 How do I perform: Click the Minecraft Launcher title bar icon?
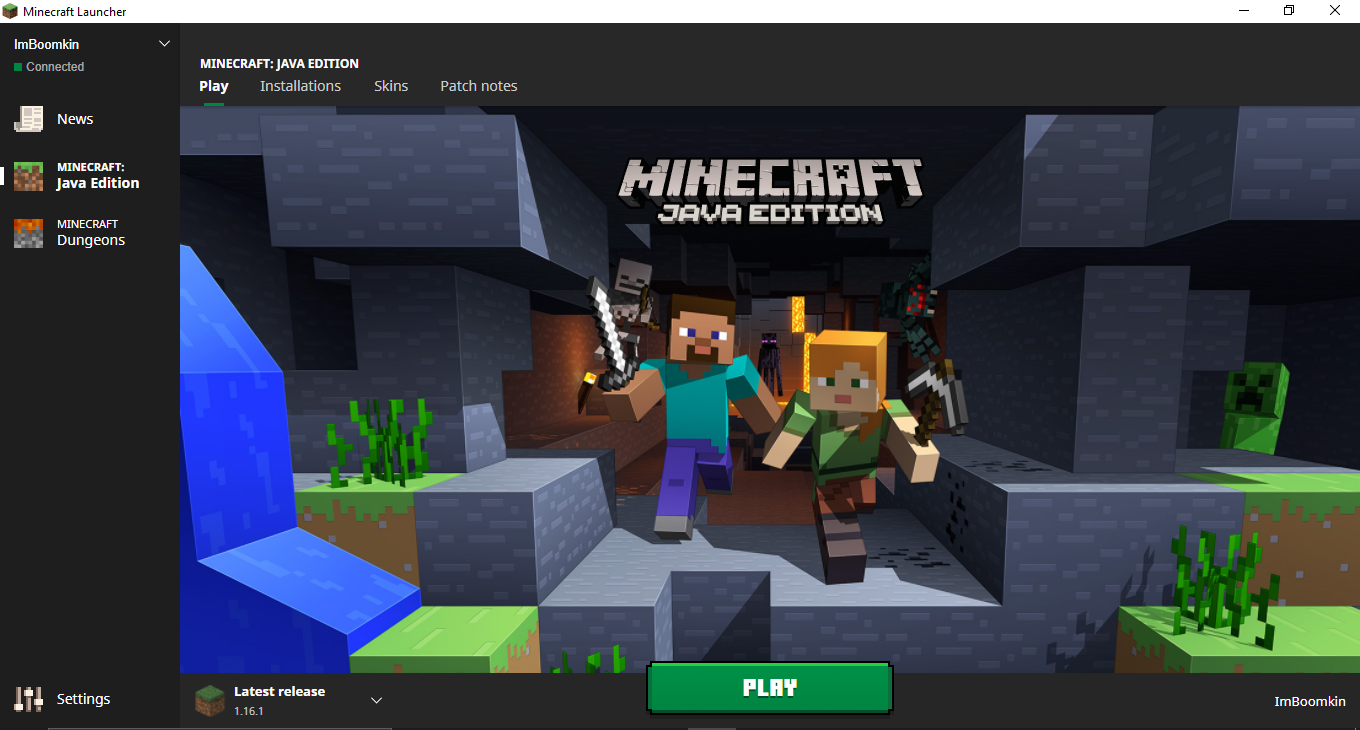pyautogui.click(x=11, y=11)
